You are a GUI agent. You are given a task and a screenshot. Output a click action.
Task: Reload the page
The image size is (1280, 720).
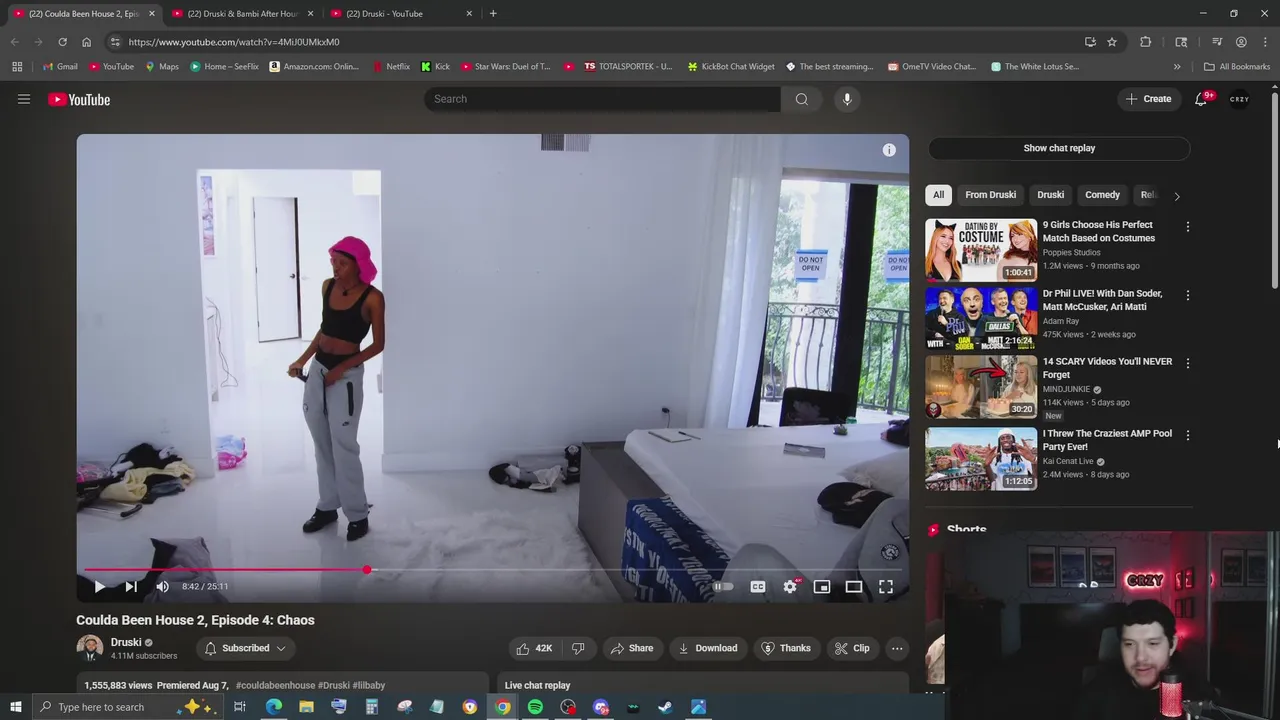tap(62, 42)
